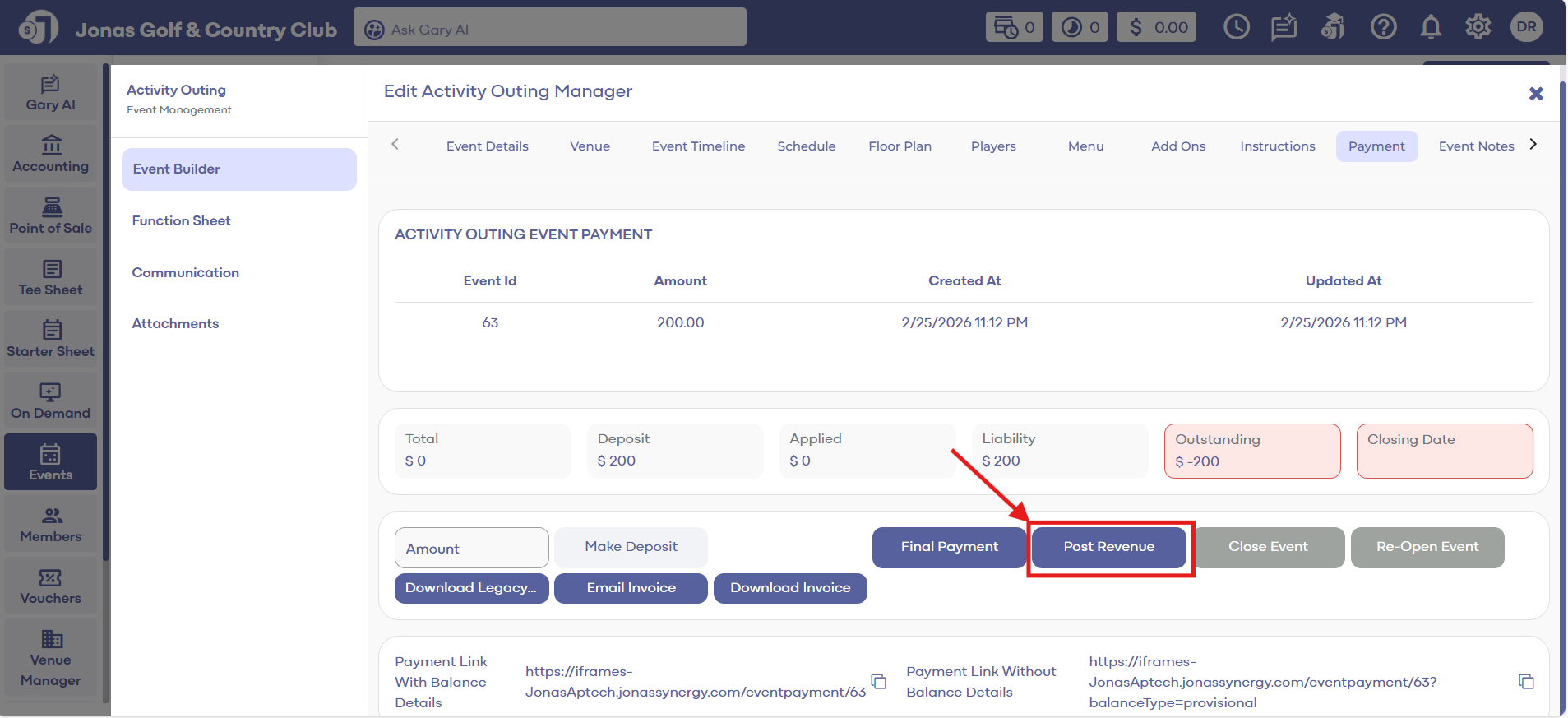Click the notification bell icon

click(1431, 27)
